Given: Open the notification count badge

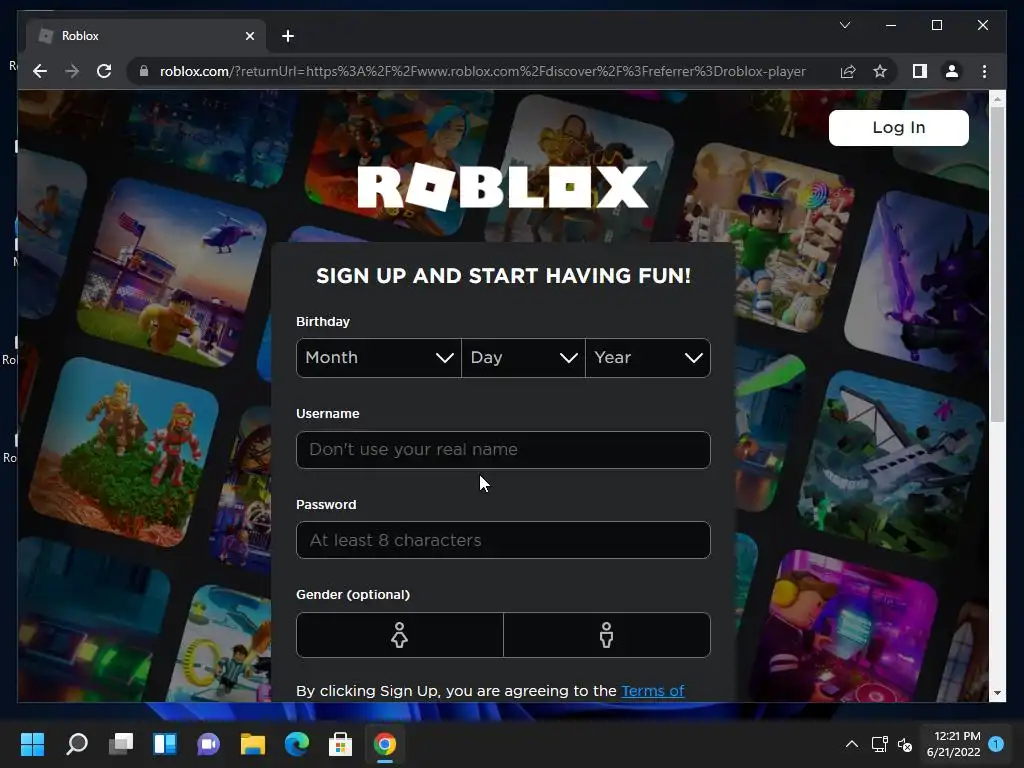Looking at the screenshot, I should point(996,744).
